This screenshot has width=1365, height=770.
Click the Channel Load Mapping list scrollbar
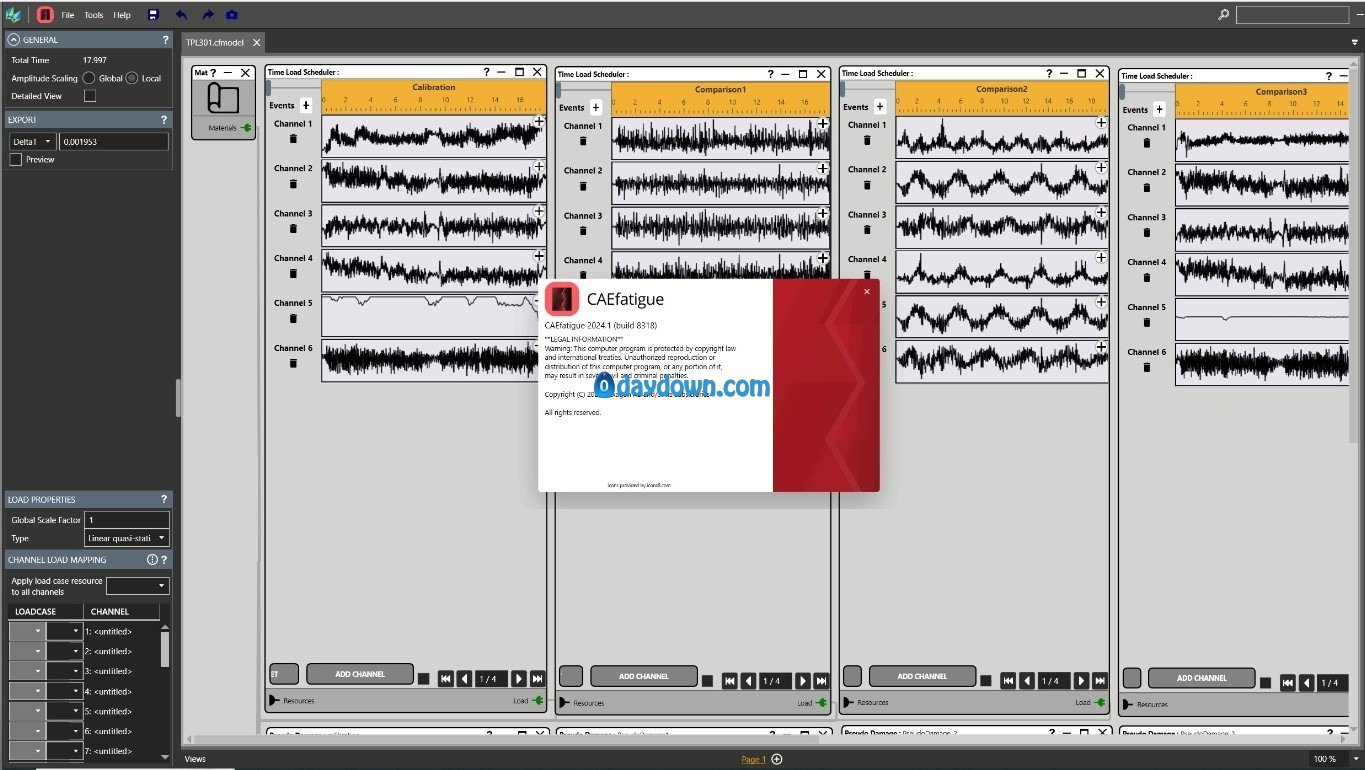[x=165, y=650]
